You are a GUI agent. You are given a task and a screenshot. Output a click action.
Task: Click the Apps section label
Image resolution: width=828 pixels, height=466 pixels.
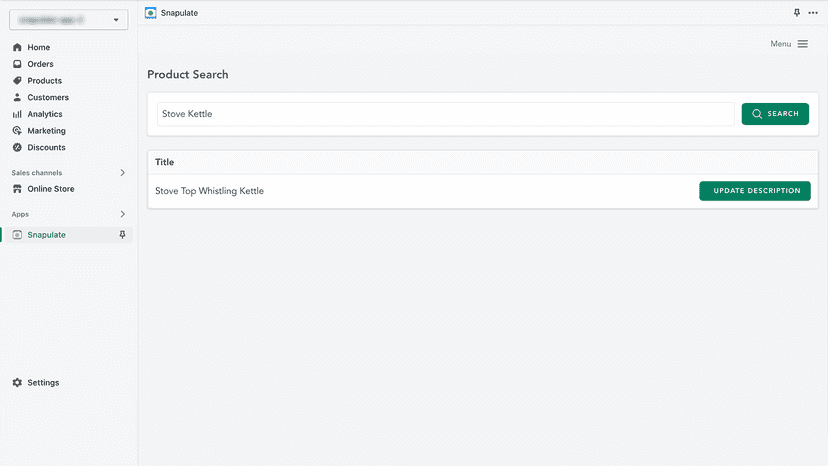[20, 214]
